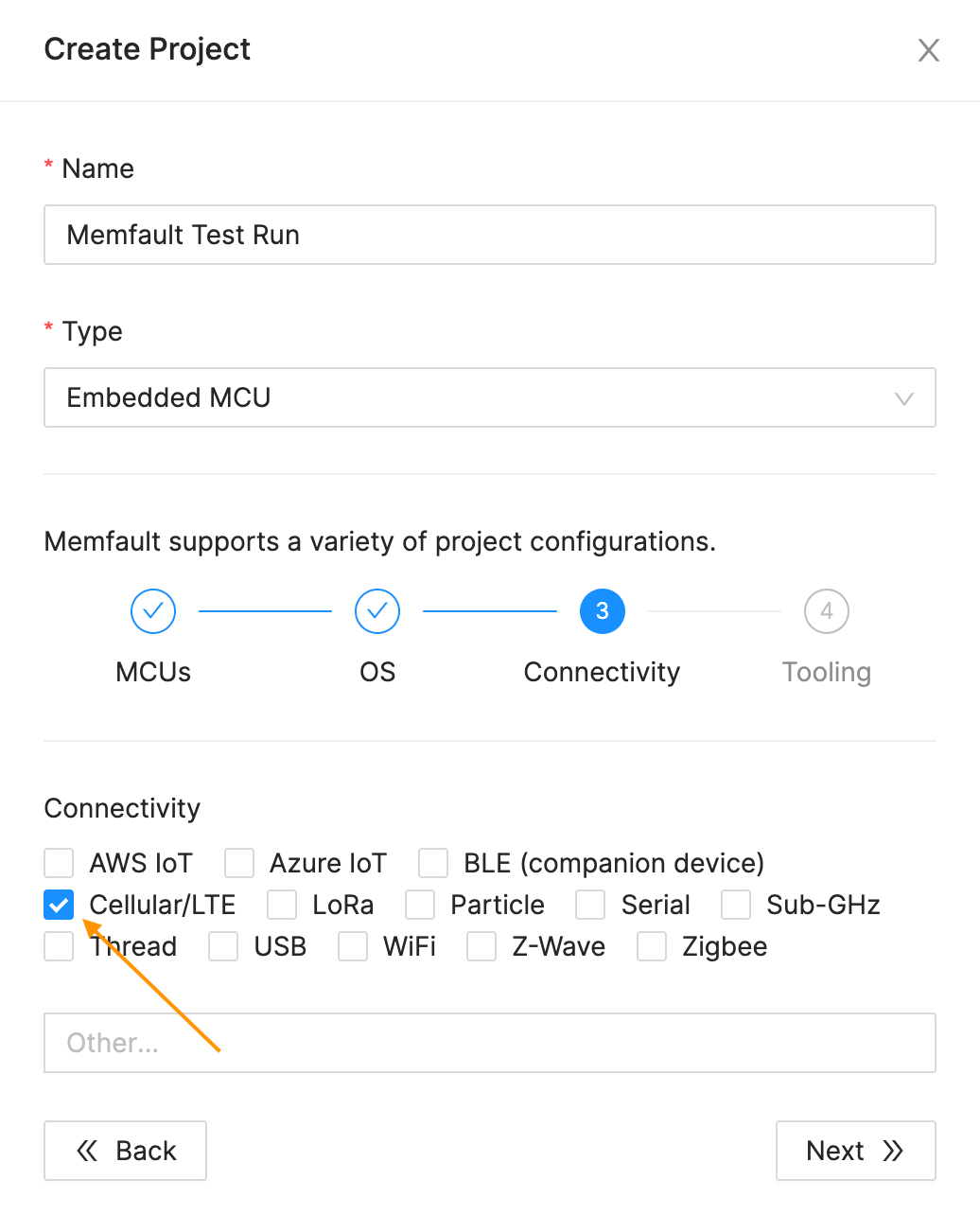Click the completed MCUs step icon

[153, 611]
